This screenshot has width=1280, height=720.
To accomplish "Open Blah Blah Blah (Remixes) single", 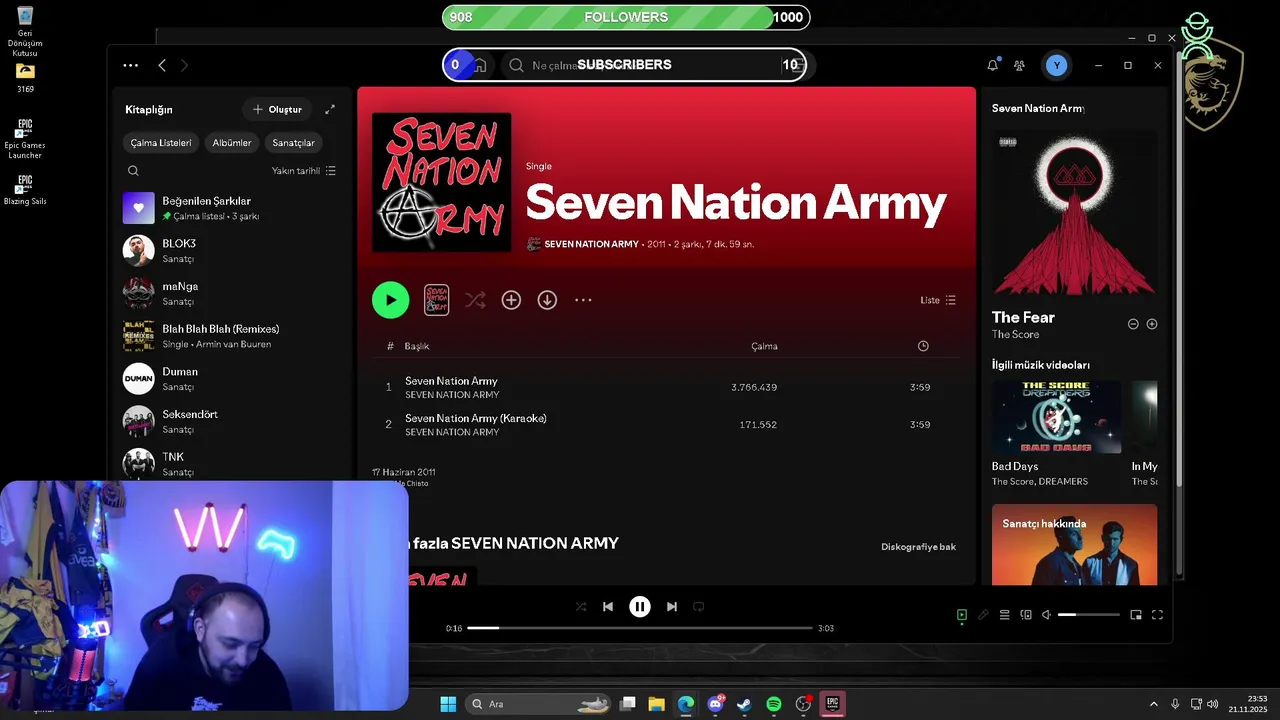I will [x=231, y=336].
